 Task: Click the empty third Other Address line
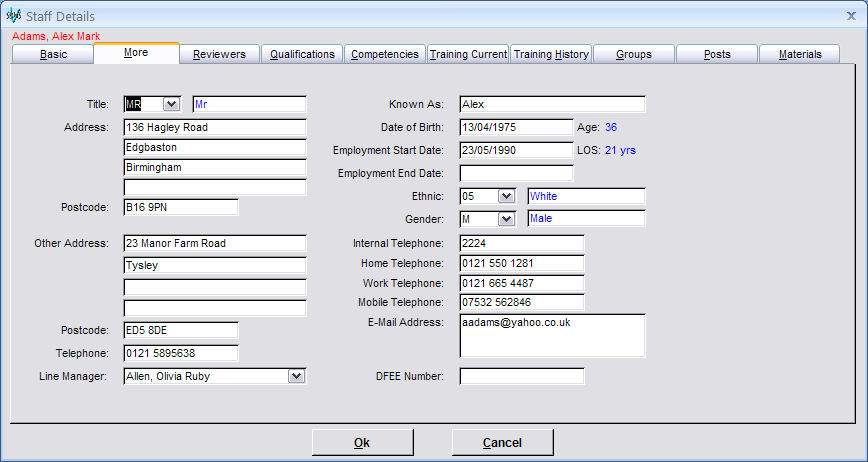(x=215, y=287)
